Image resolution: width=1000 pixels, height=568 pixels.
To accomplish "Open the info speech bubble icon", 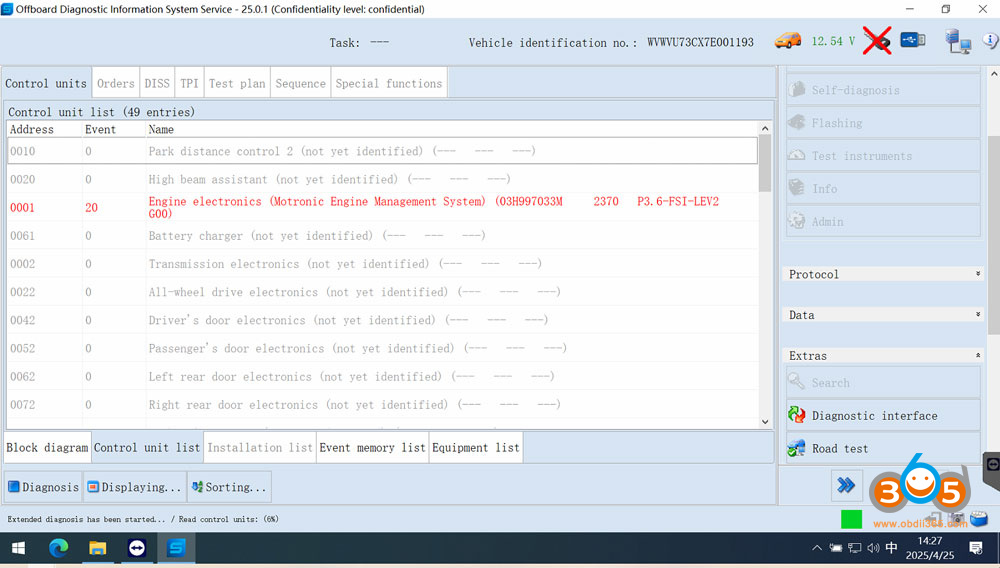I will coord(990,41).
